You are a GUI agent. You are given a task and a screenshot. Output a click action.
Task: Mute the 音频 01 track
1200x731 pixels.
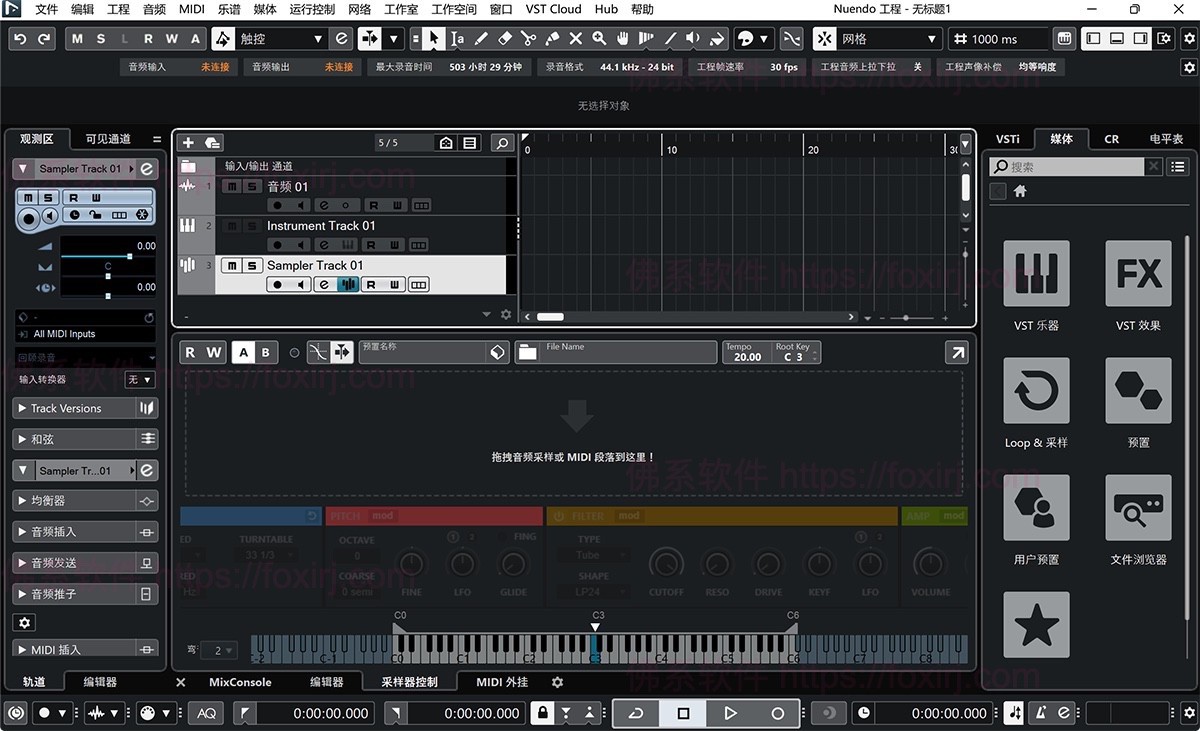click(232, 187)
